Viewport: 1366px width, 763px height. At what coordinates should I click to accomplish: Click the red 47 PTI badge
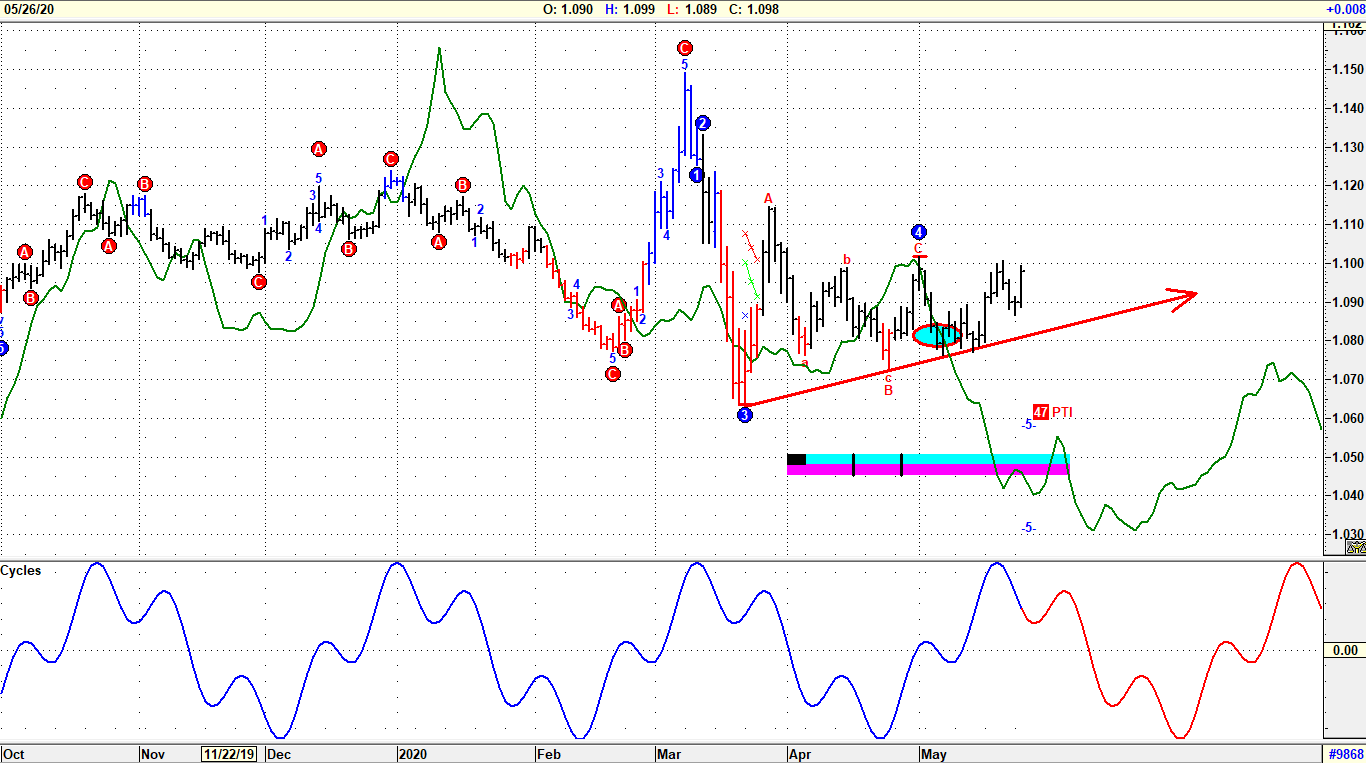point(1041,412)
